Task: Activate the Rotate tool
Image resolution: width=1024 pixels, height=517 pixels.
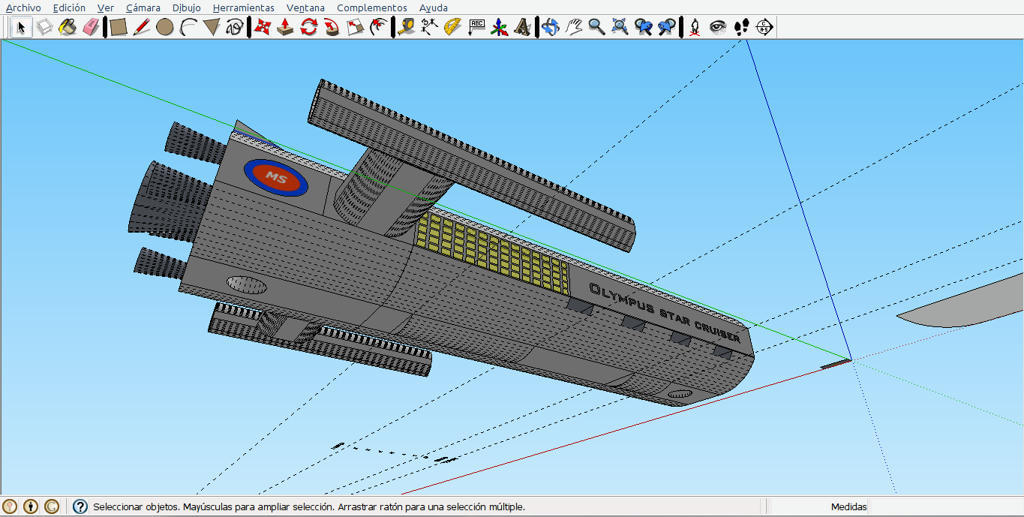Action: tap(308, 27)
